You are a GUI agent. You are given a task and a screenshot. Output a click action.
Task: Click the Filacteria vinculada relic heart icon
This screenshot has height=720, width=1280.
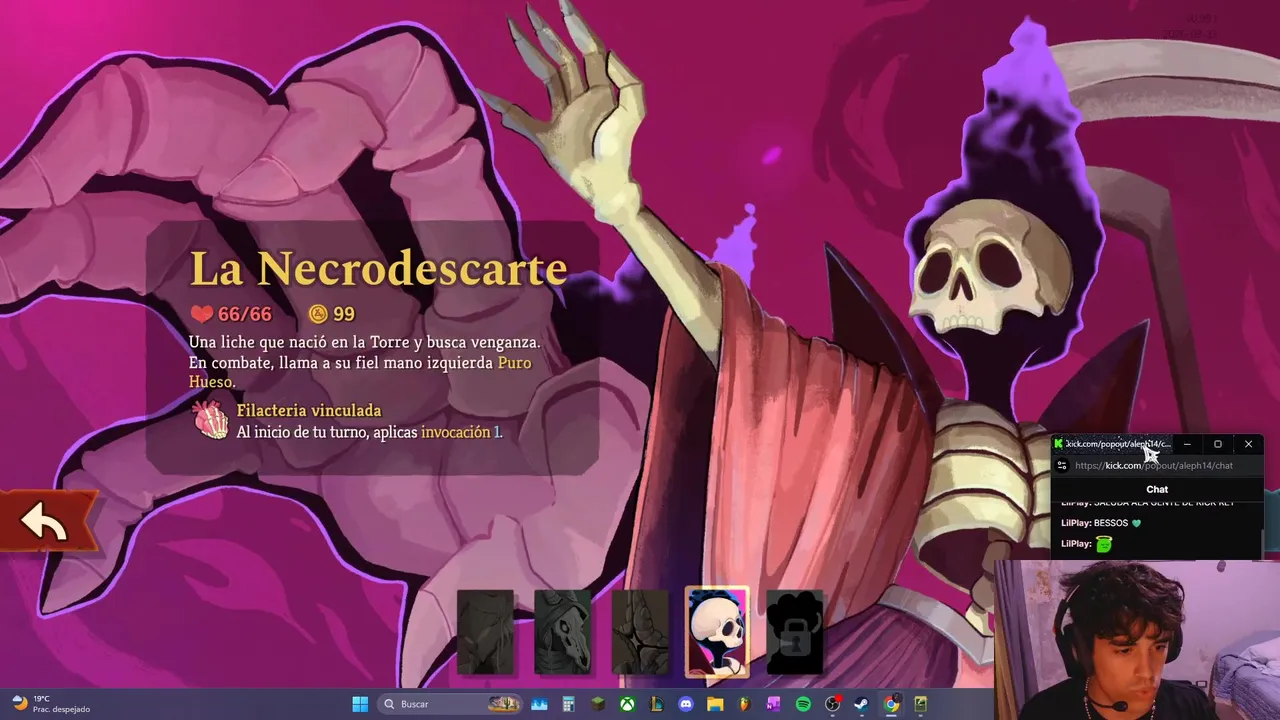point(210,421)
